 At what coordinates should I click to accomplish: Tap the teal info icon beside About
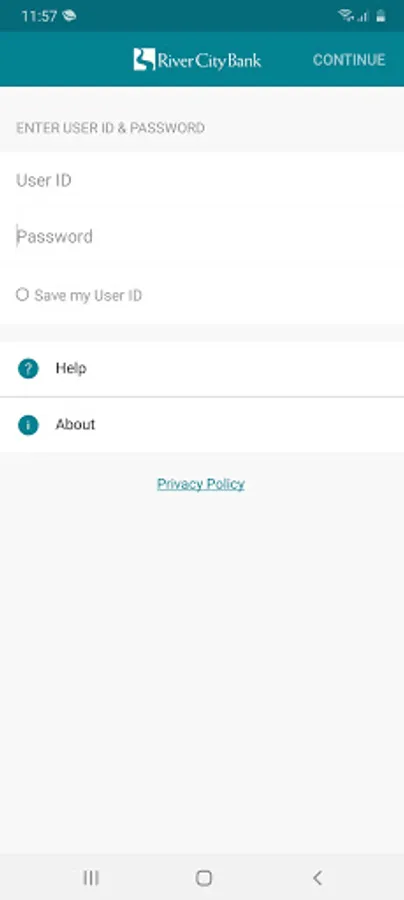coord(28,425)
